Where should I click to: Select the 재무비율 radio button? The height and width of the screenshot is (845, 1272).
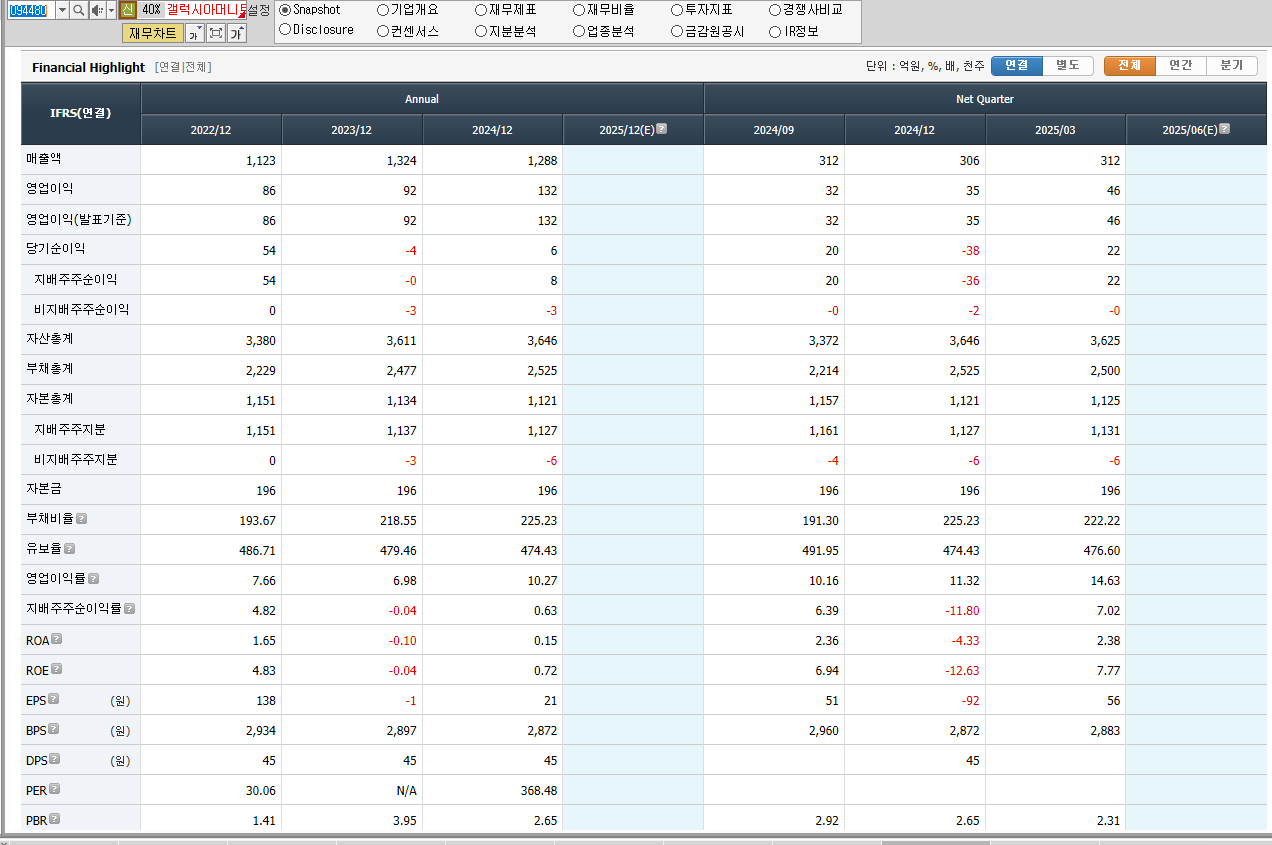coord(579,10)
